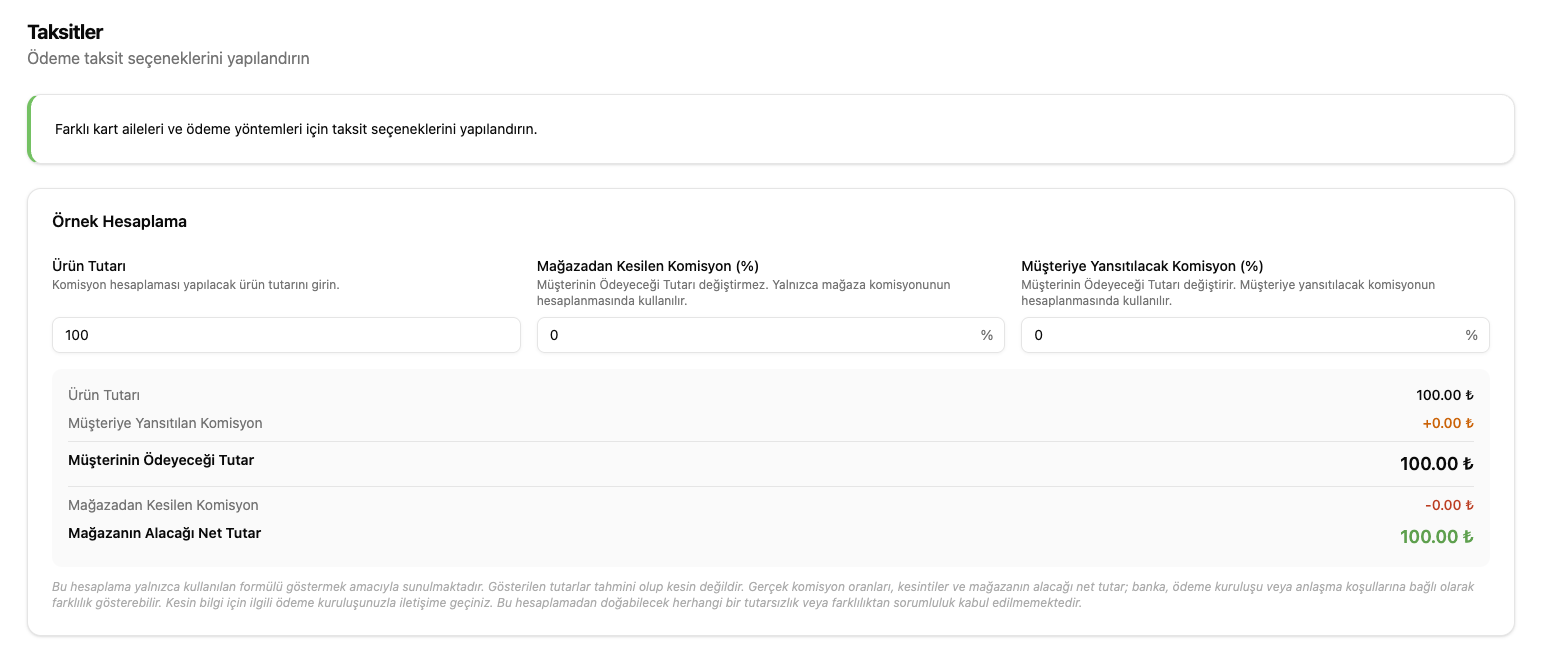Image resolution: width=1542 pixels, height=655 pixels.
Task: Click the red -0.00 ₺ commission value
Action: [x=1449, y=505]
